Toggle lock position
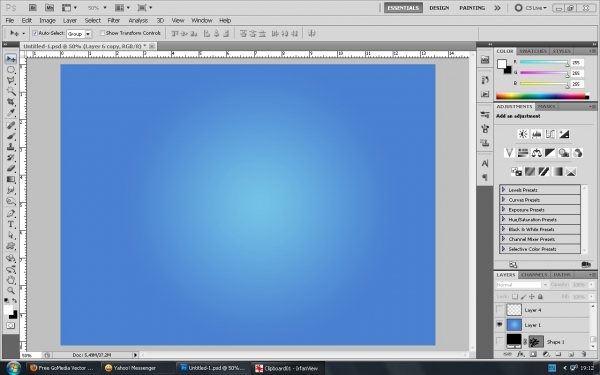This screenshot has height=375, width=600. (x=532, y=297)
